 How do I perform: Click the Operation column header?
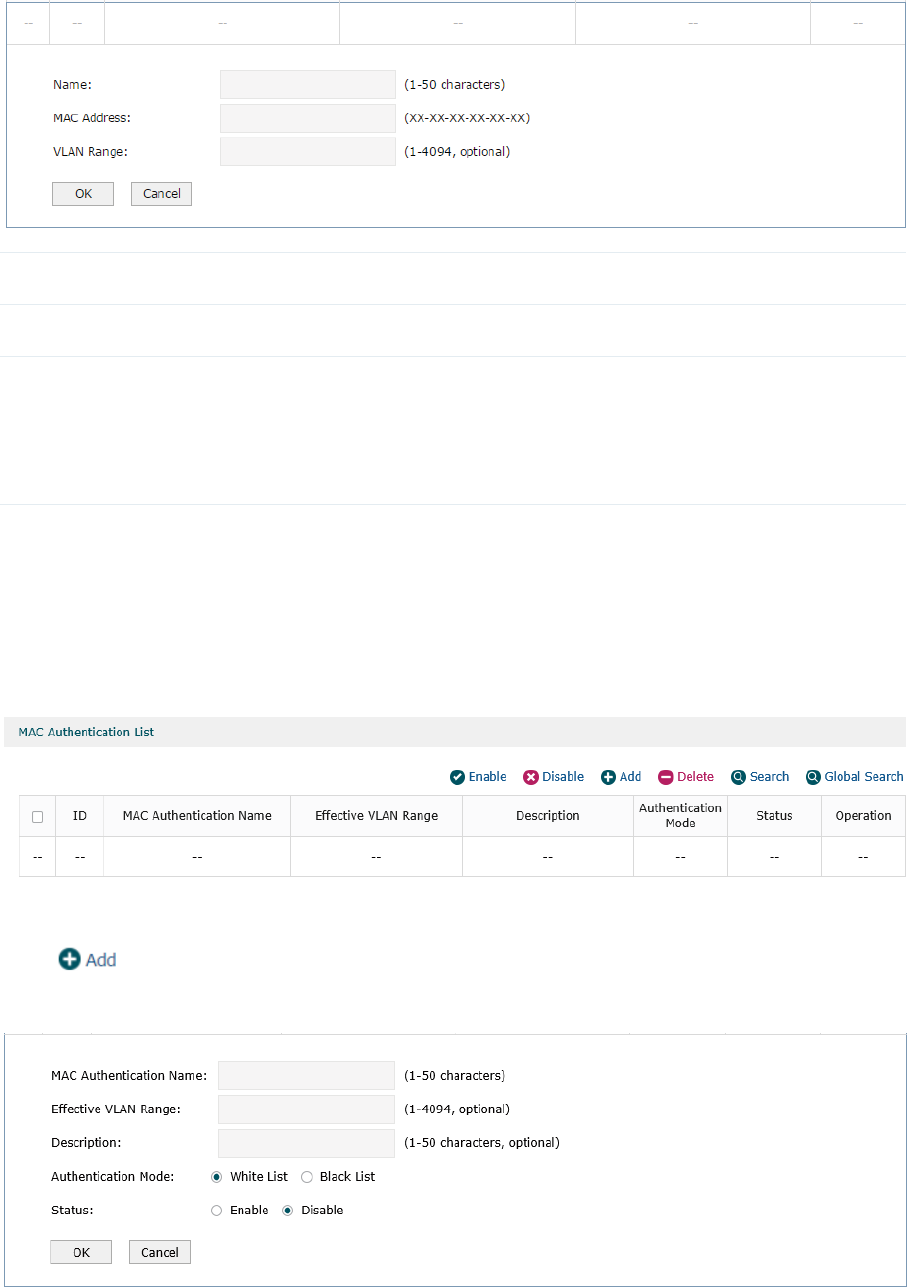(864, 816)
